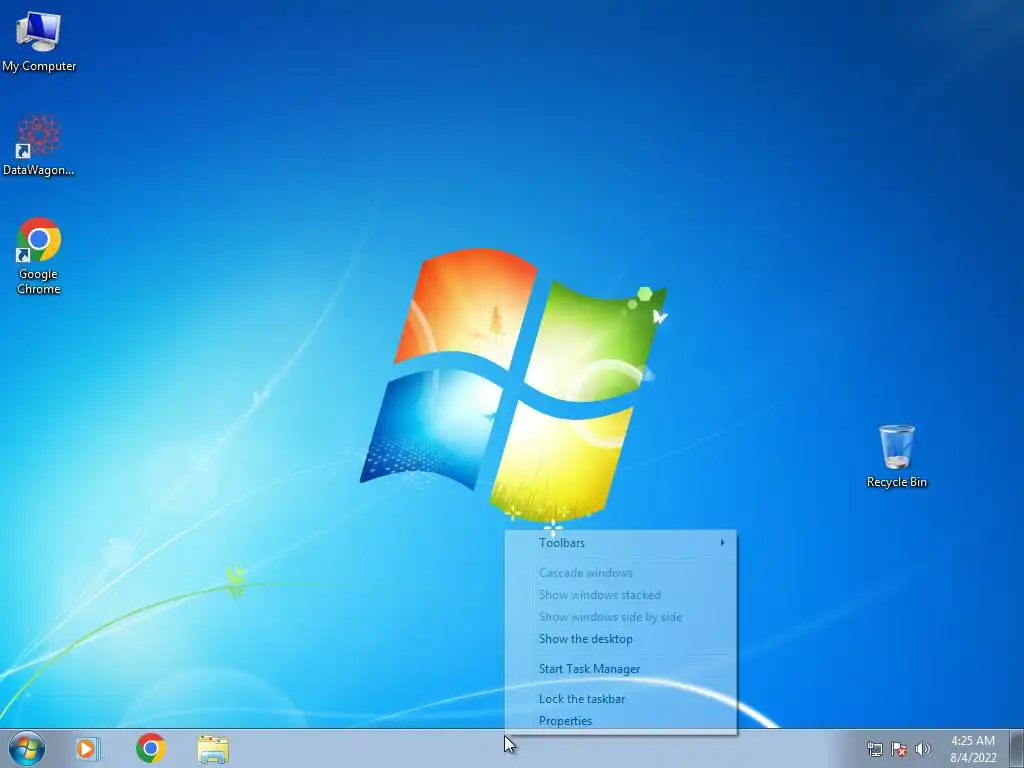The image size is (1024, 768).
Task: Click the greyed-out Show windows side by side entry
Action: click(x=621, y=617)
